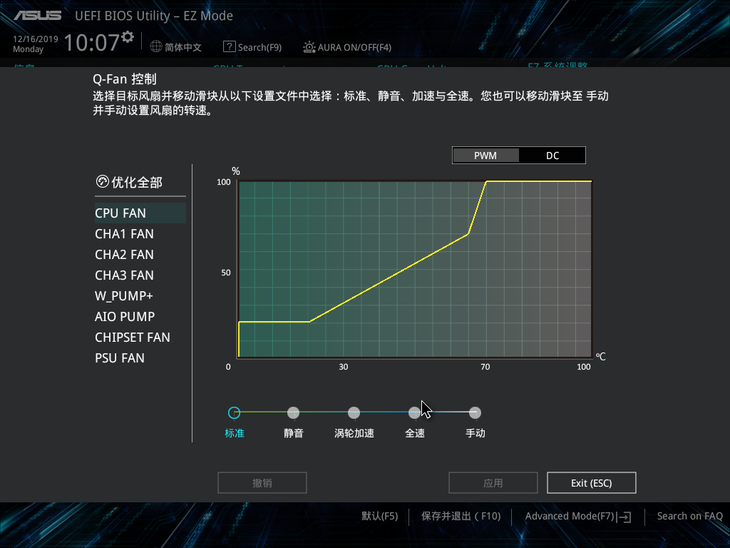Click the Search question mark icon
Image resolution: width=730 pixels, height=548 pixels.
click(229, 47)
